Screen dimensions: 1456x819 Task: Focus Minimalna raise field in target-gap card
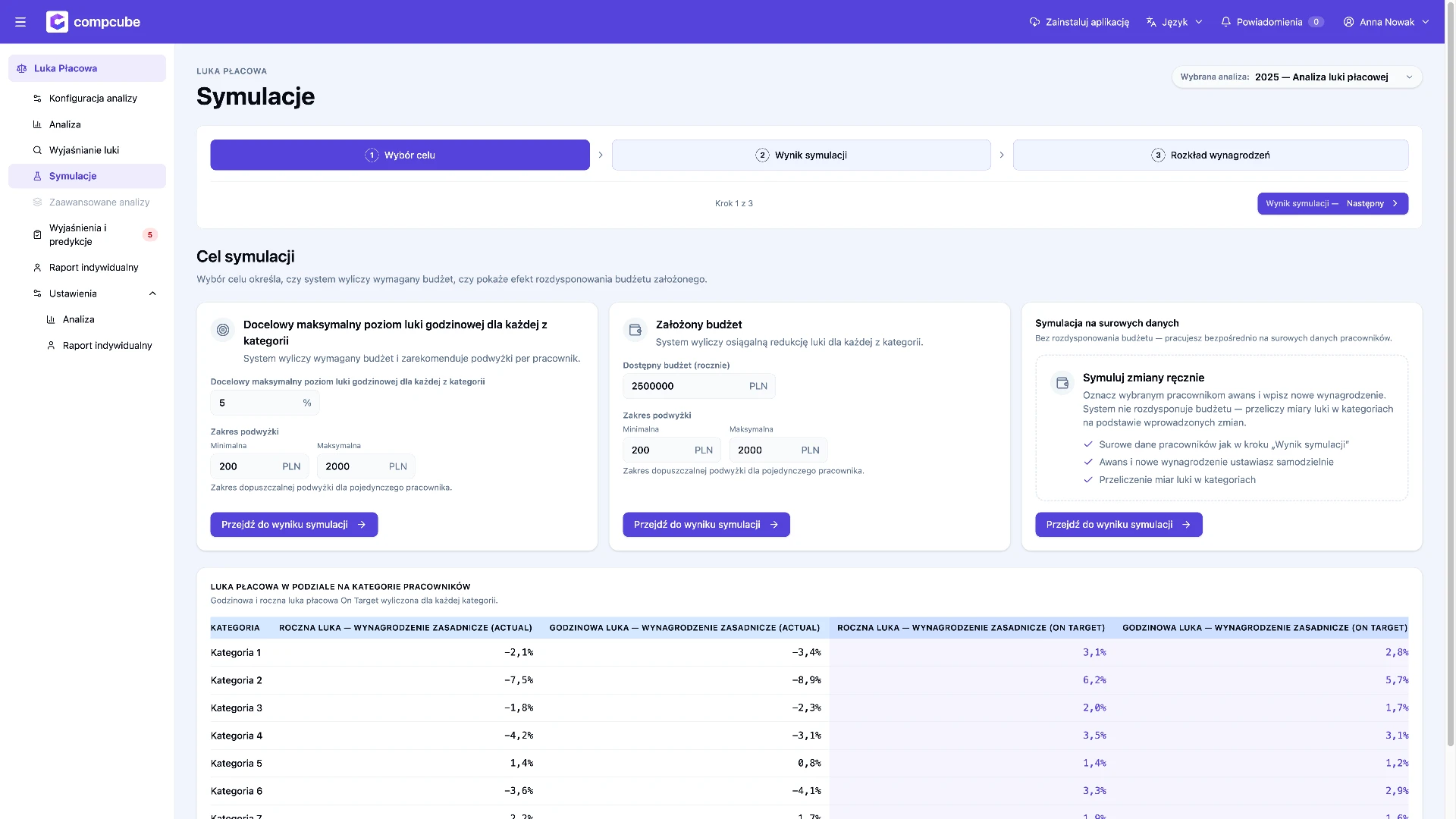(259, 466)
